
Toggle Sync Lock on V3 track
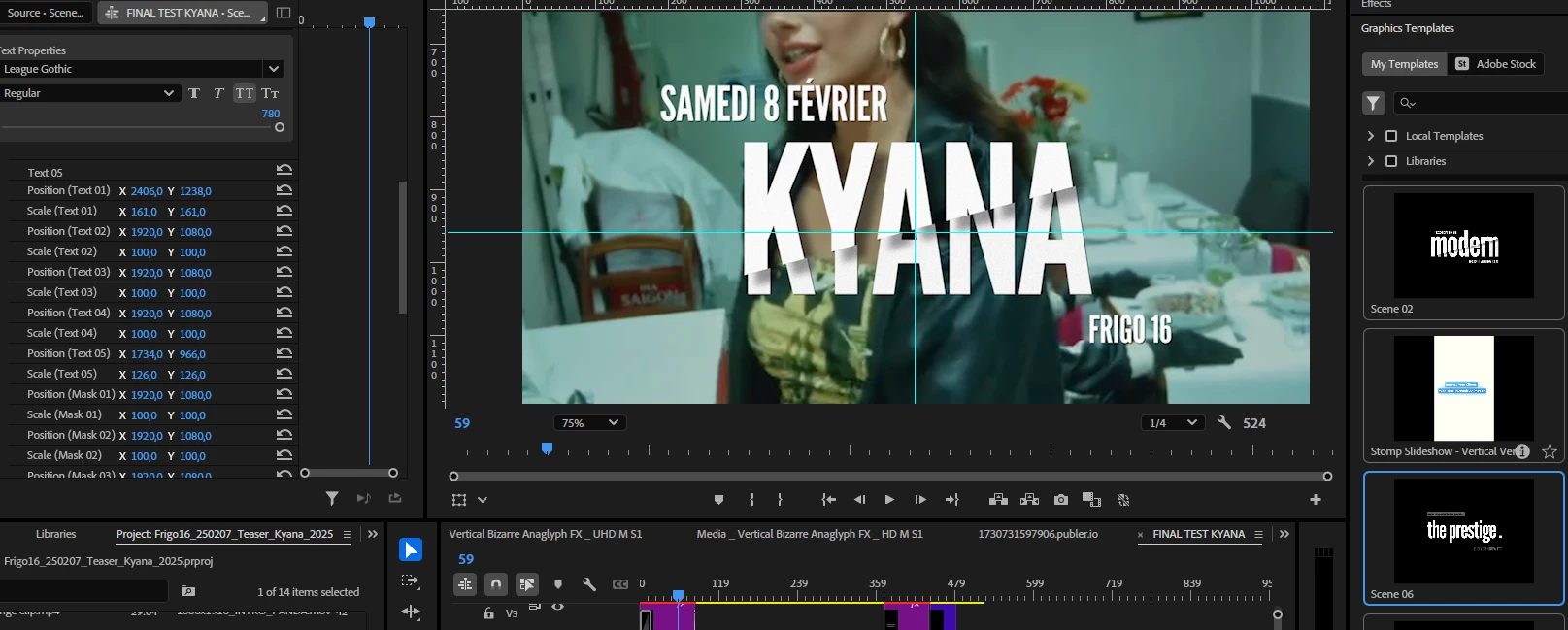[x=535, y=607]
